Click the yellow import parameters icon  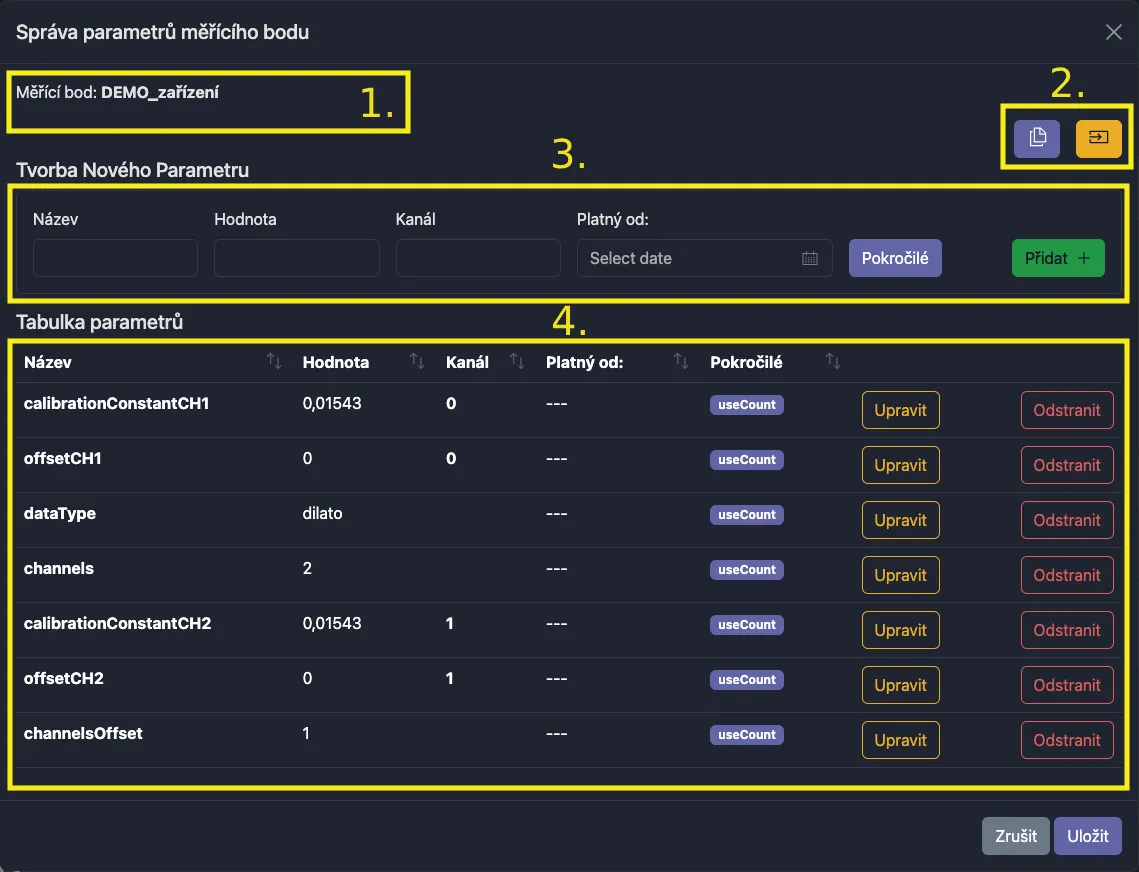click(1098, 138)
